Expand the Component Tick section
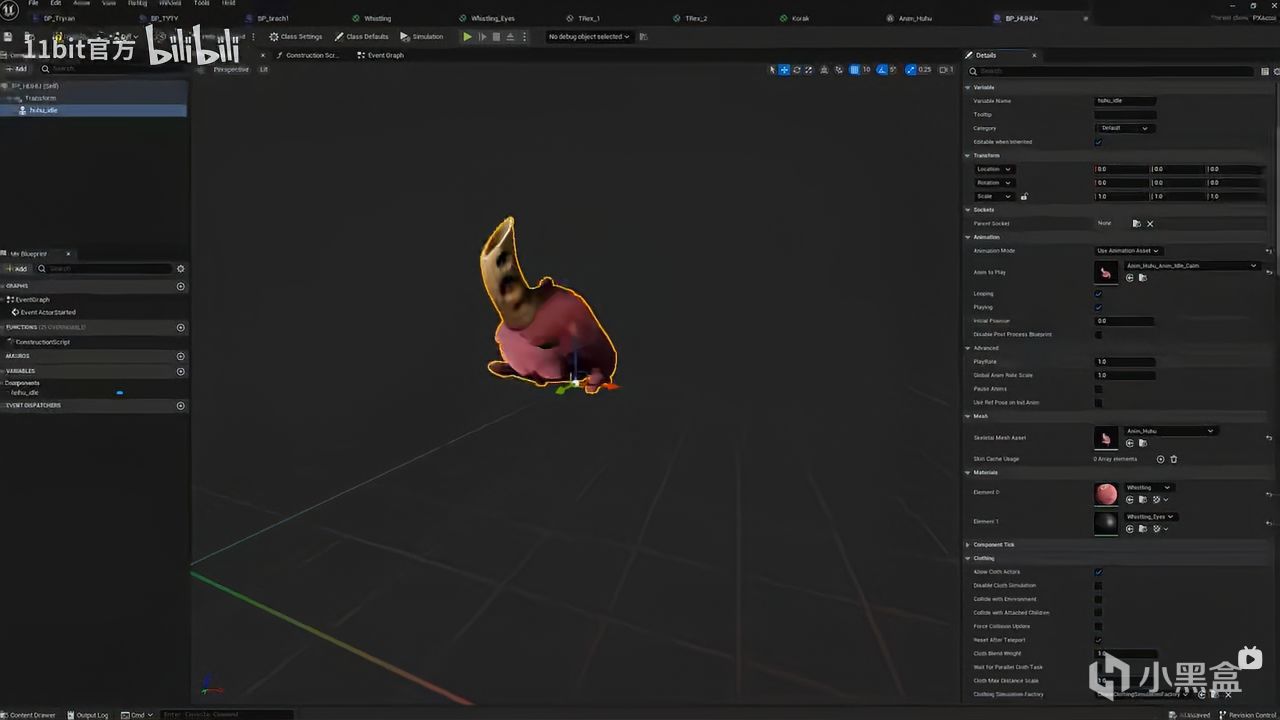The image size is (1280, 720). [x=968, y=545]
